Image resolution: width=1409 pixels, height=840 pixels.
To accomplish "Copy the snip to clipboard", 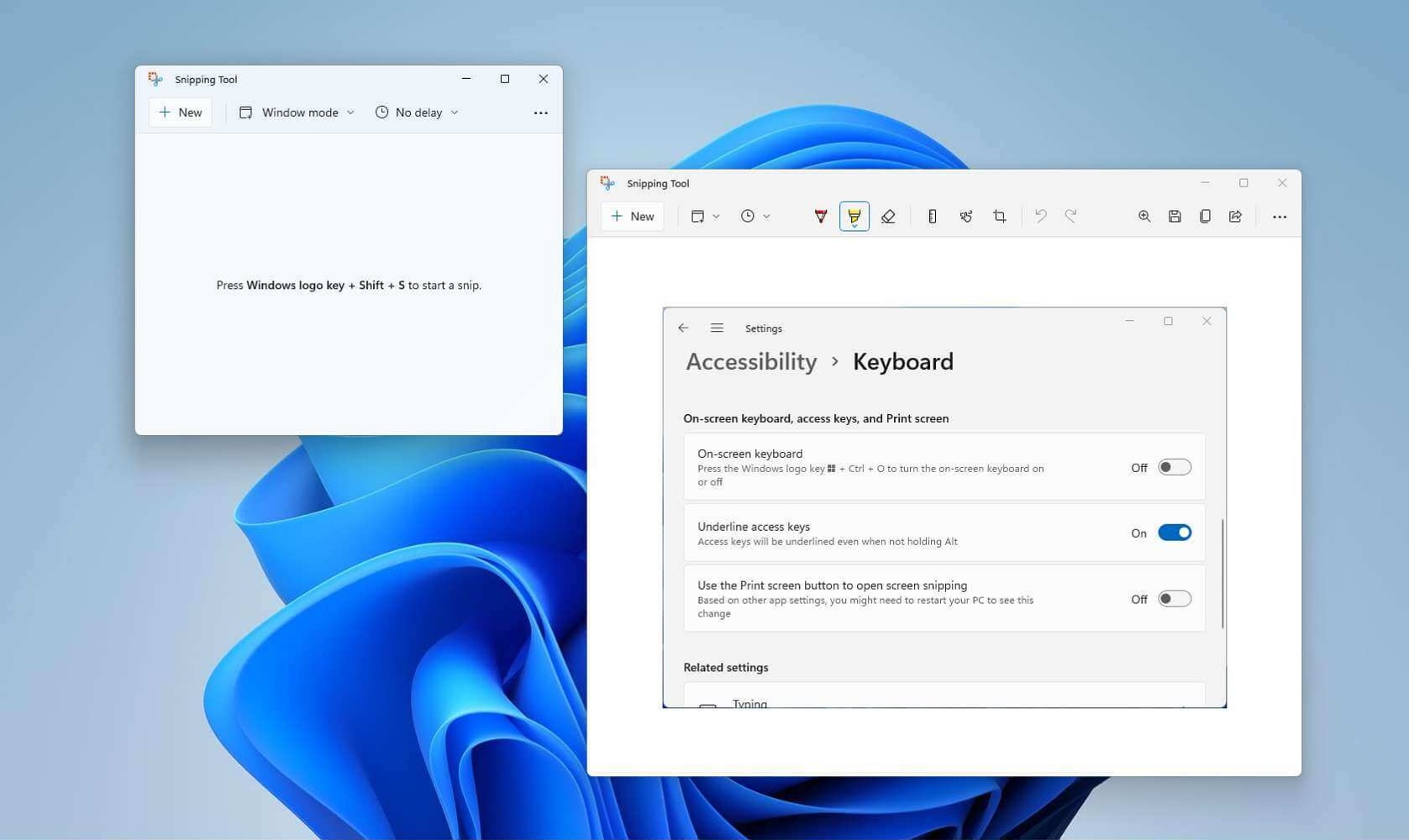I will [x=1205, y=217].
